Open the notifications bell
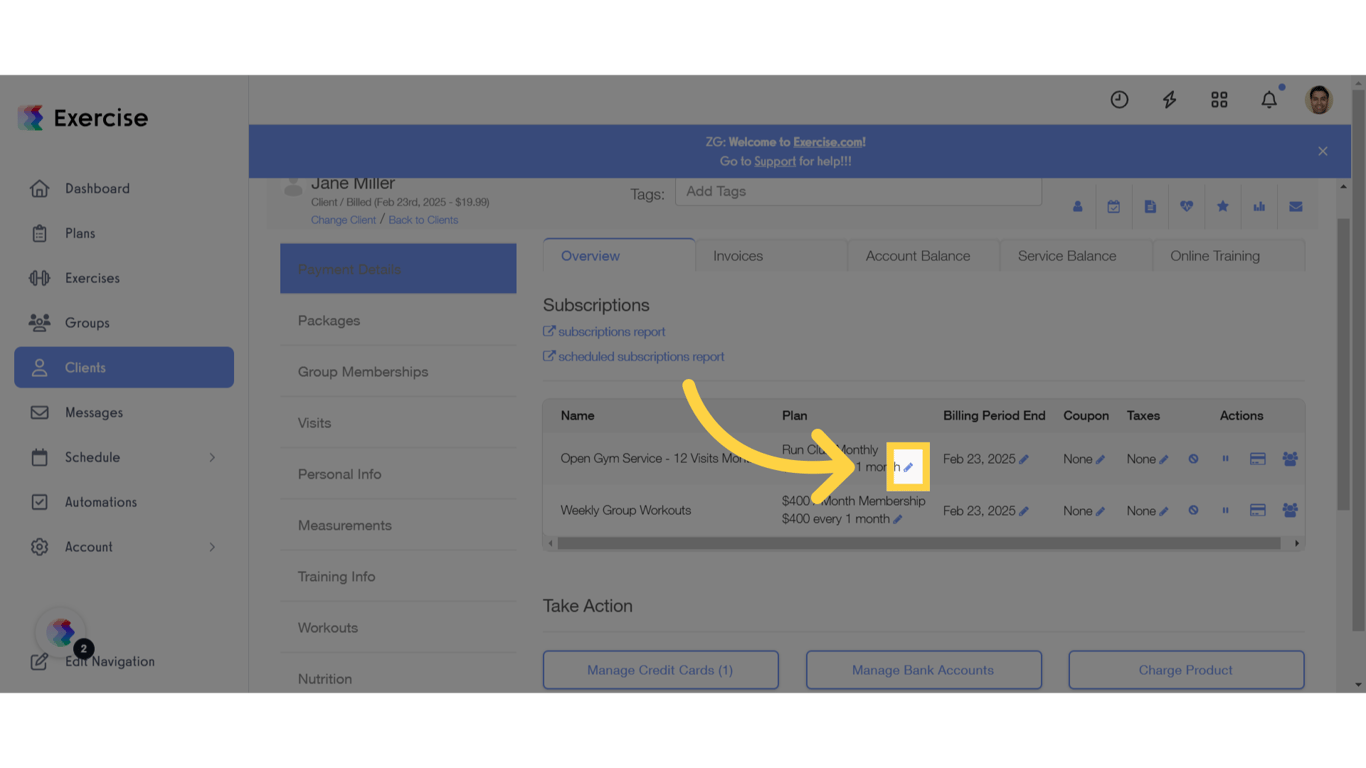 [1269, 99]
